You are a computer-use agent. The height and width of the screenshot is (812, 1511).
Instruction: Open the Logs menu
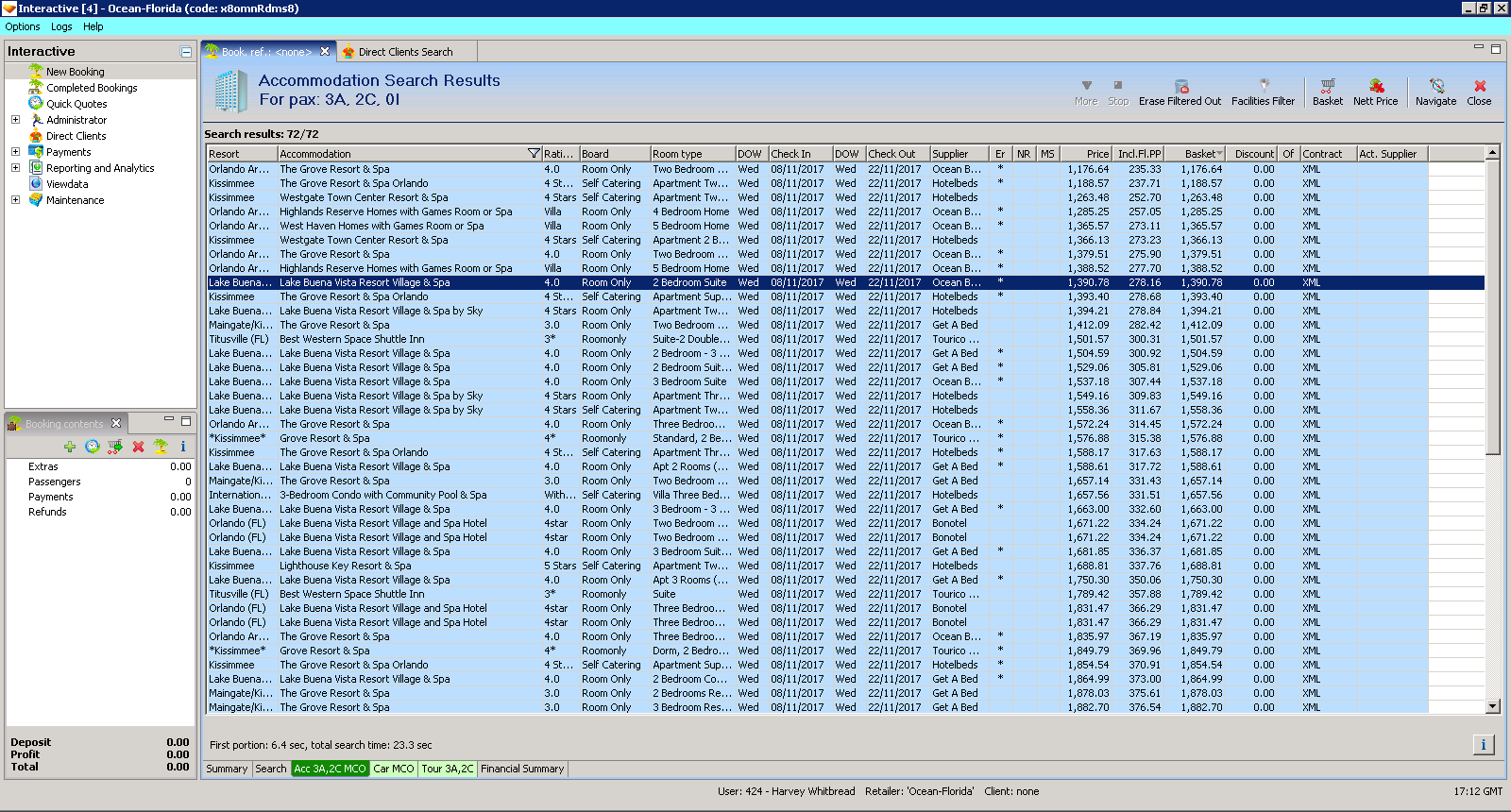(61, 26)
